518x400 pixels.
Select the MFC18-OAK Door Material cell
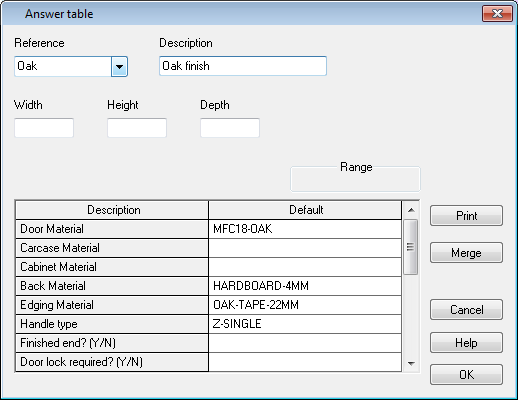[305, 229]
